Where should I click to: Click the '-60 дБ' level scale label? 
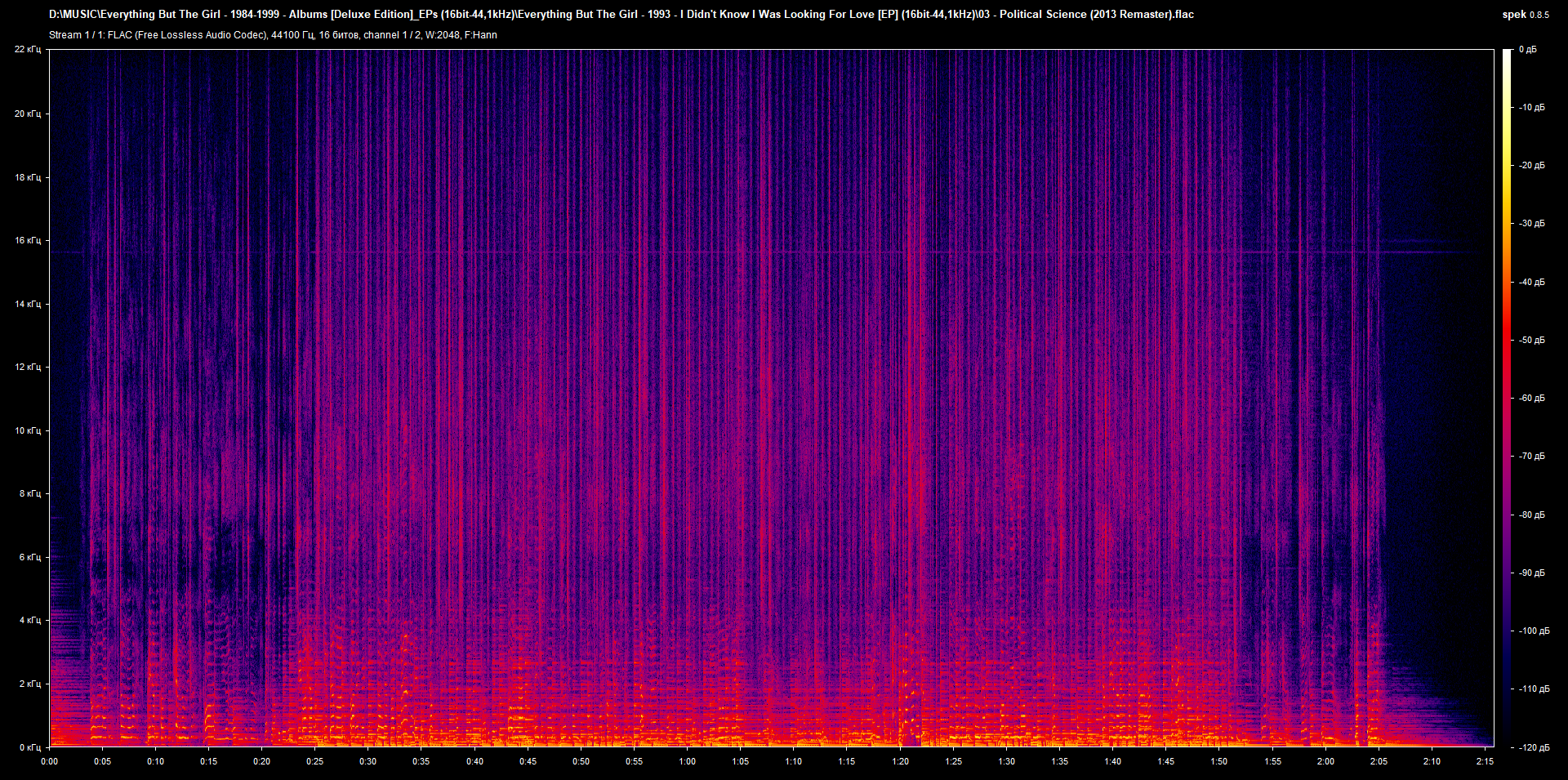point(1532,399)
